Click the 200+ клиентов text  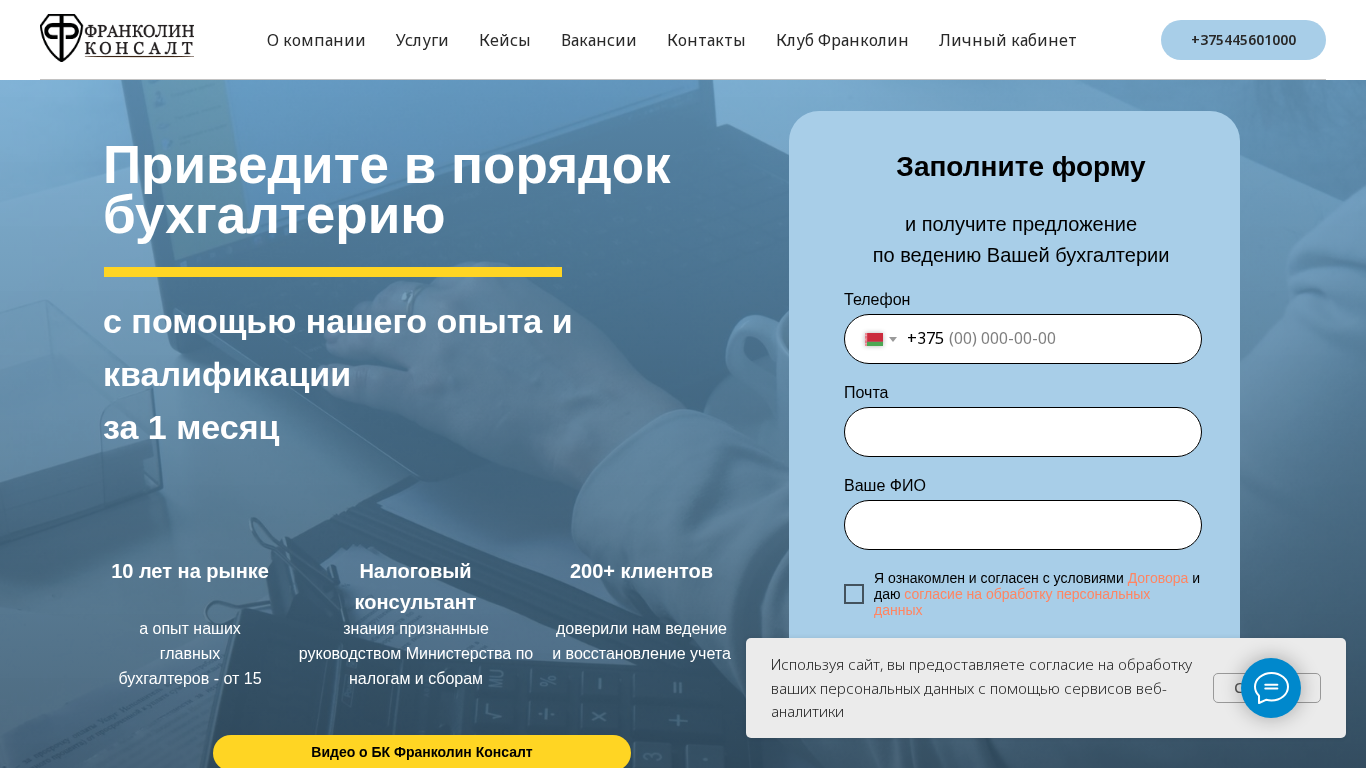click(x=641, y=571)
